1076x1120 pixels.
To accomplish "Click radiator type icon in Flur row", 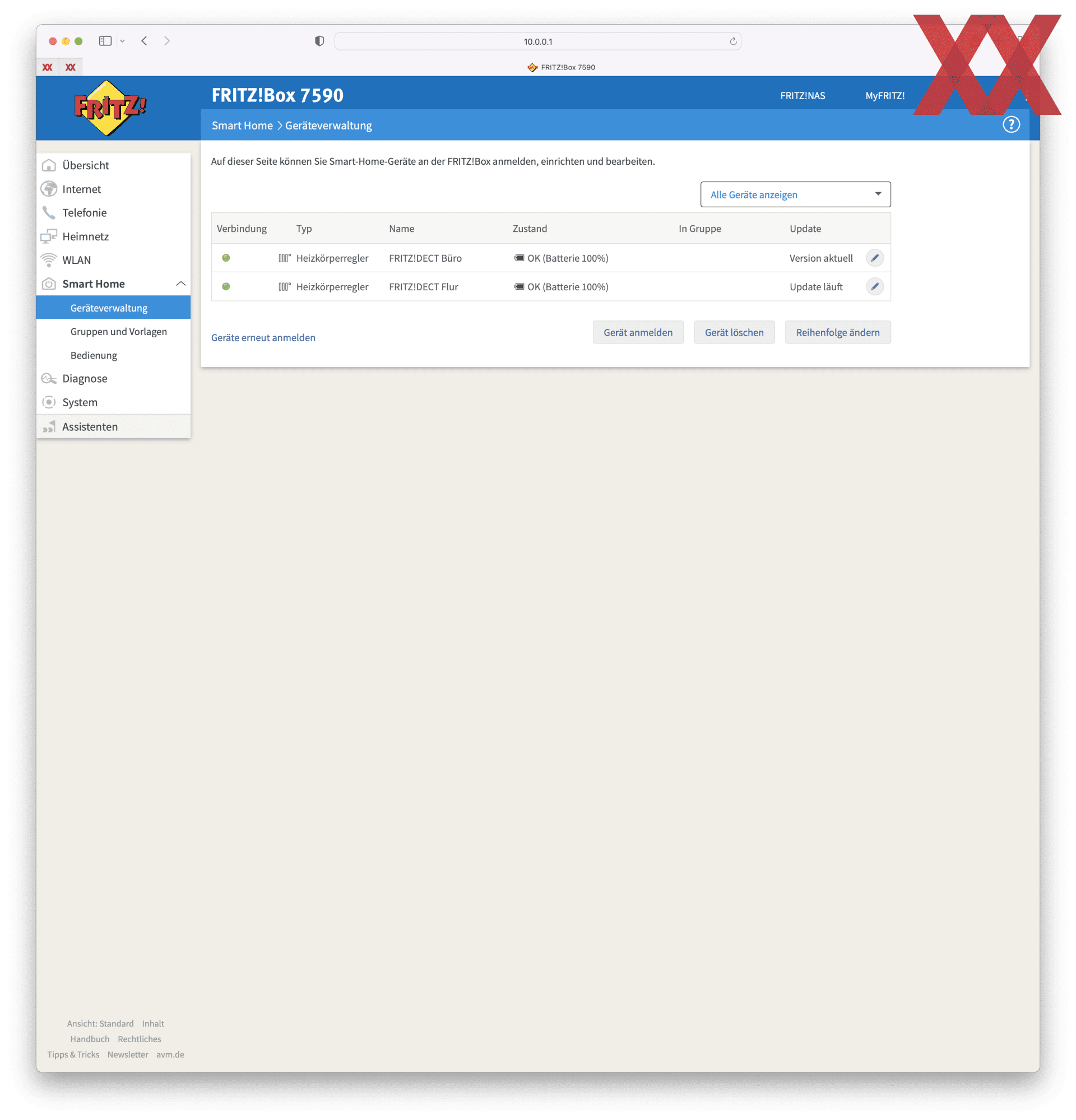I will tap(285, 286).
